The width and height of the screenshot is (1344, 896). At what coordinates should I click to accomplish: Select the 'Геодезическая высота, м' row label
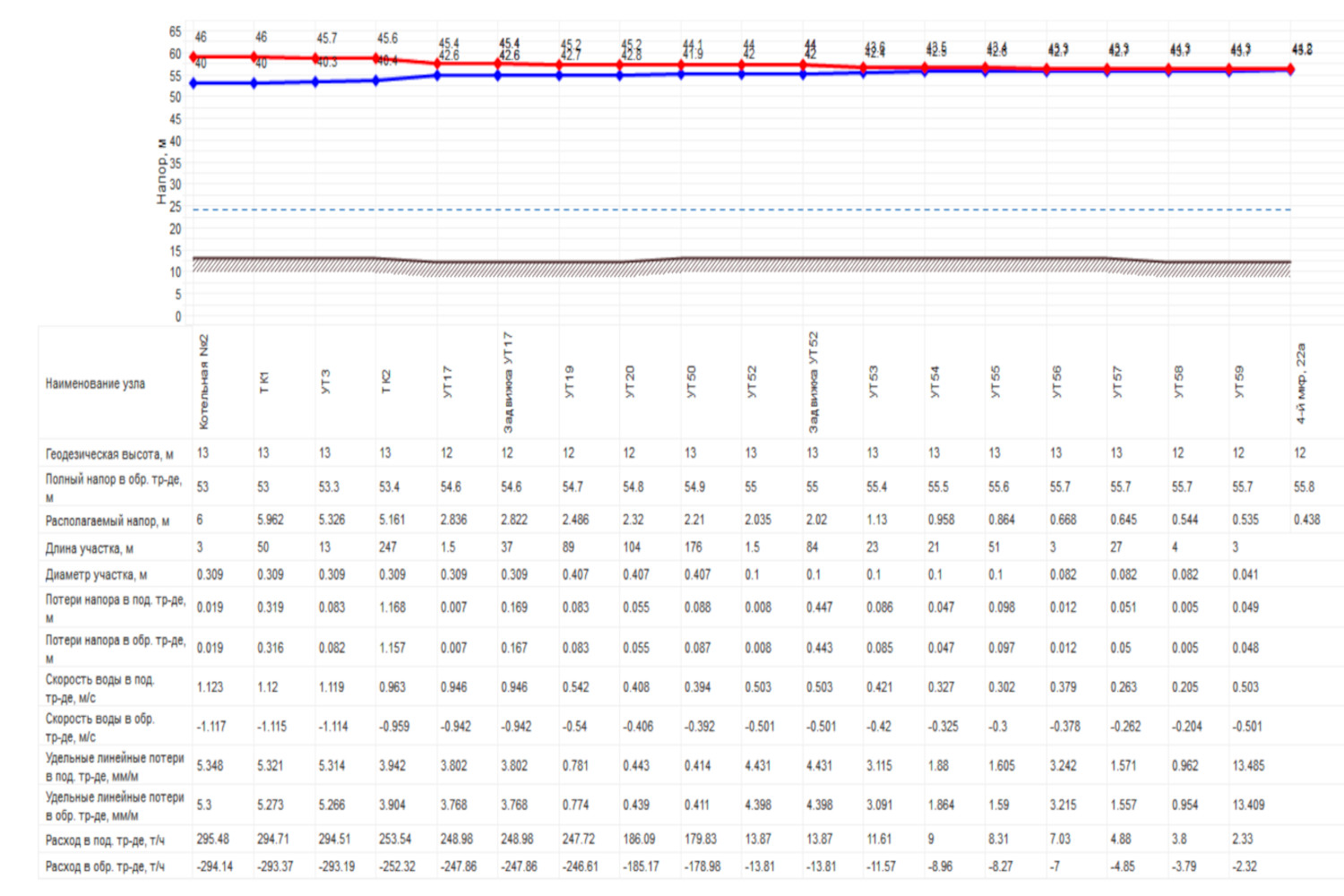coord(109,454)
